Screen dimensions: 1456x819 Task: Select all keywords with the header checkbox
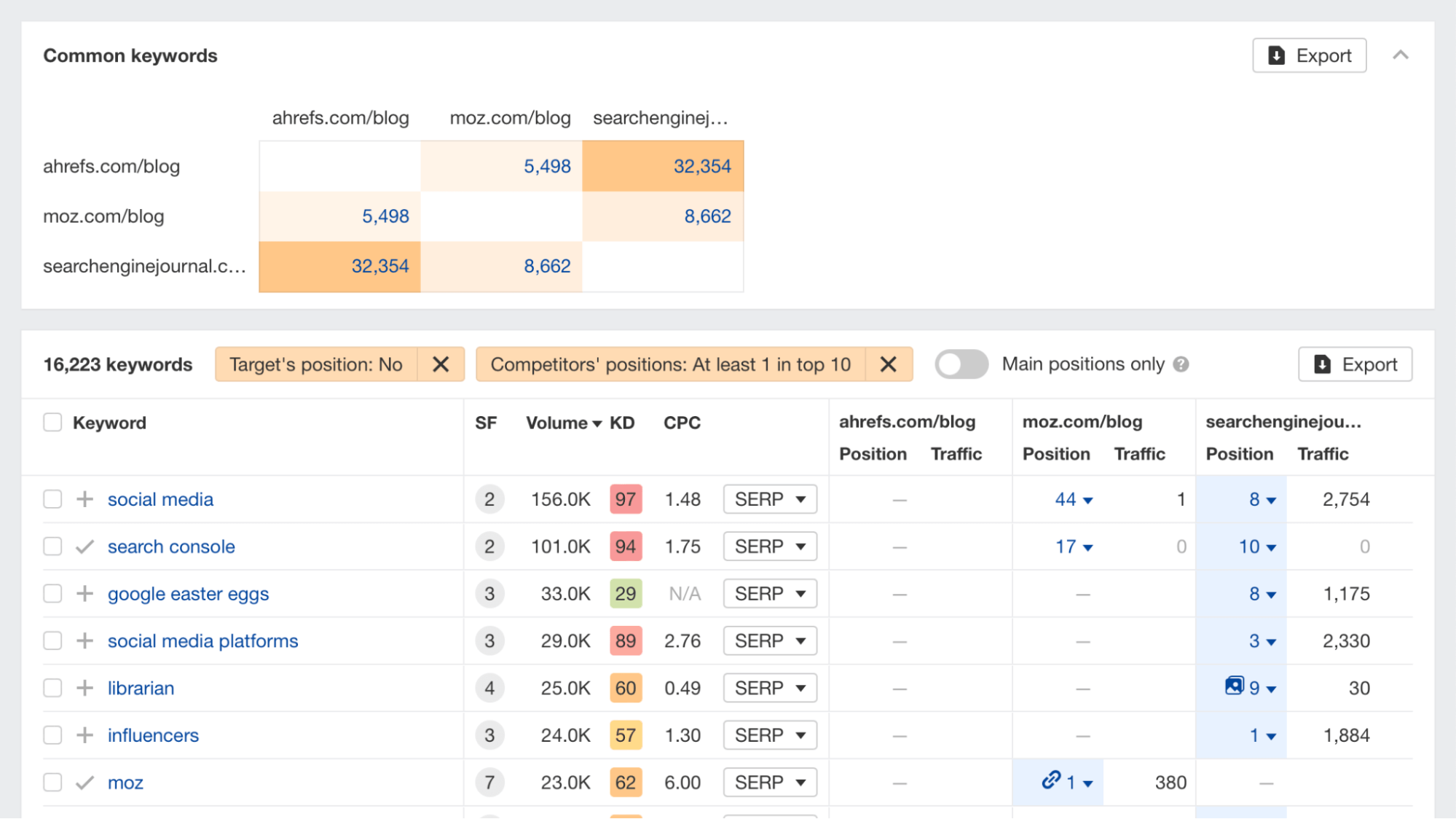[x=52, y=422]
